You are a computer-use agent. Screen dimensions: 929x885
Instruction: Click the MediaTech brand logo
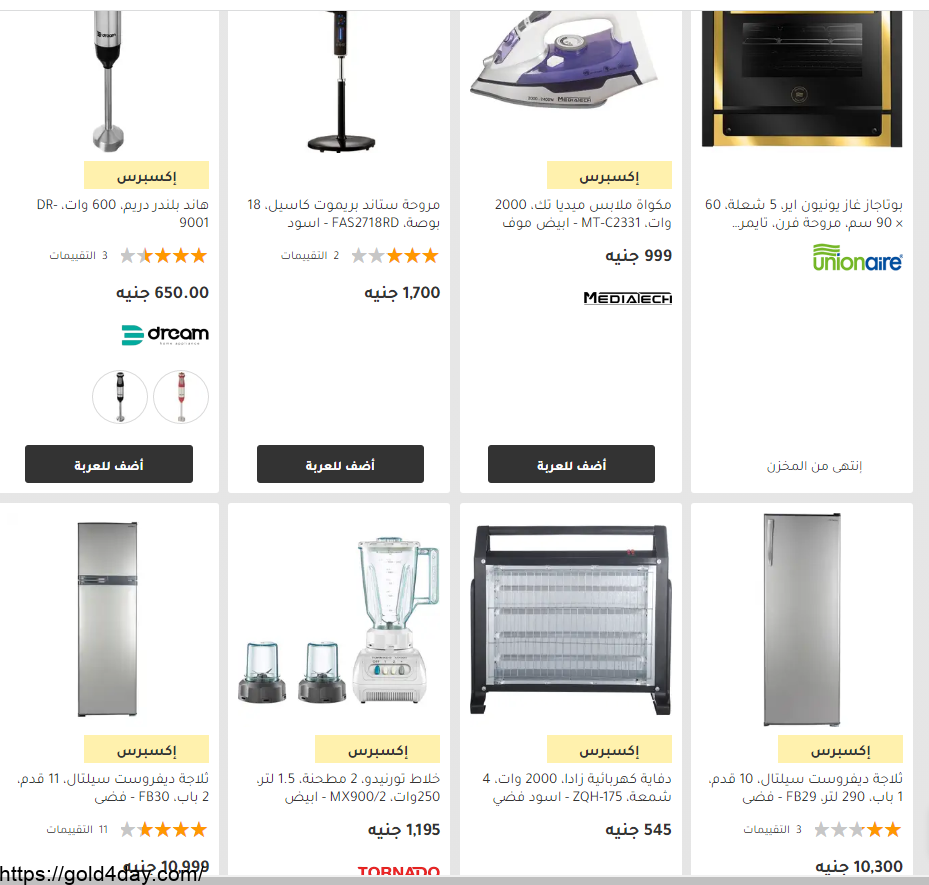click(627, 298)
